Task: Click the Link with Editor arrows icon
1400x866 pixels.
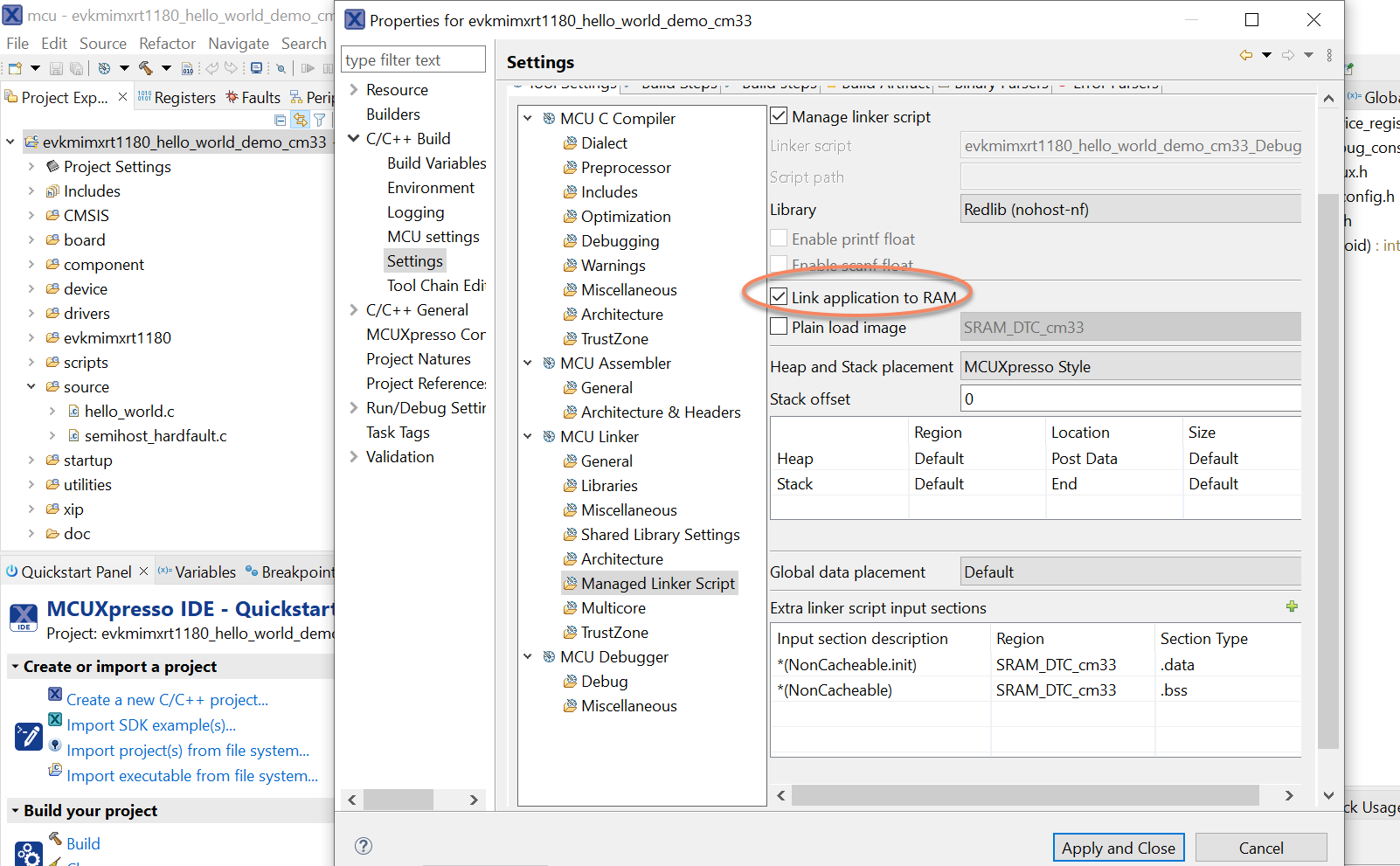Action: (x=300, y=120)
